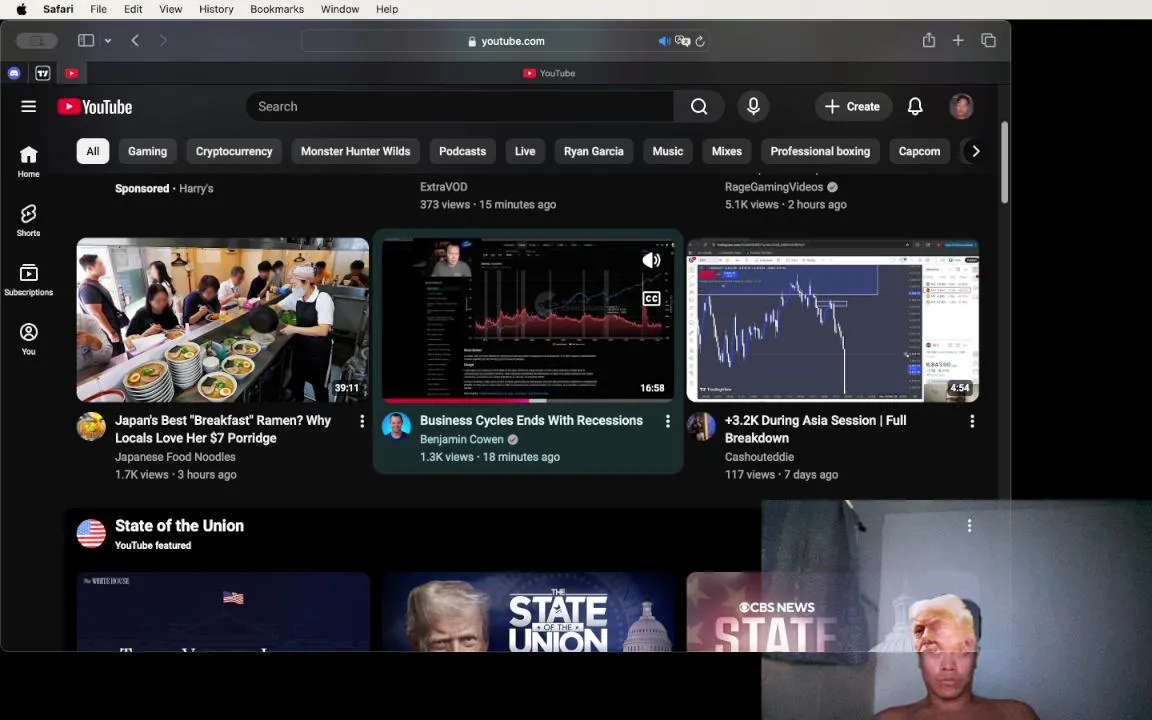Show more filter chips with right arrow
This screenshot has height=720, width=1152.
pyautogui.click(x=976, y=151)
